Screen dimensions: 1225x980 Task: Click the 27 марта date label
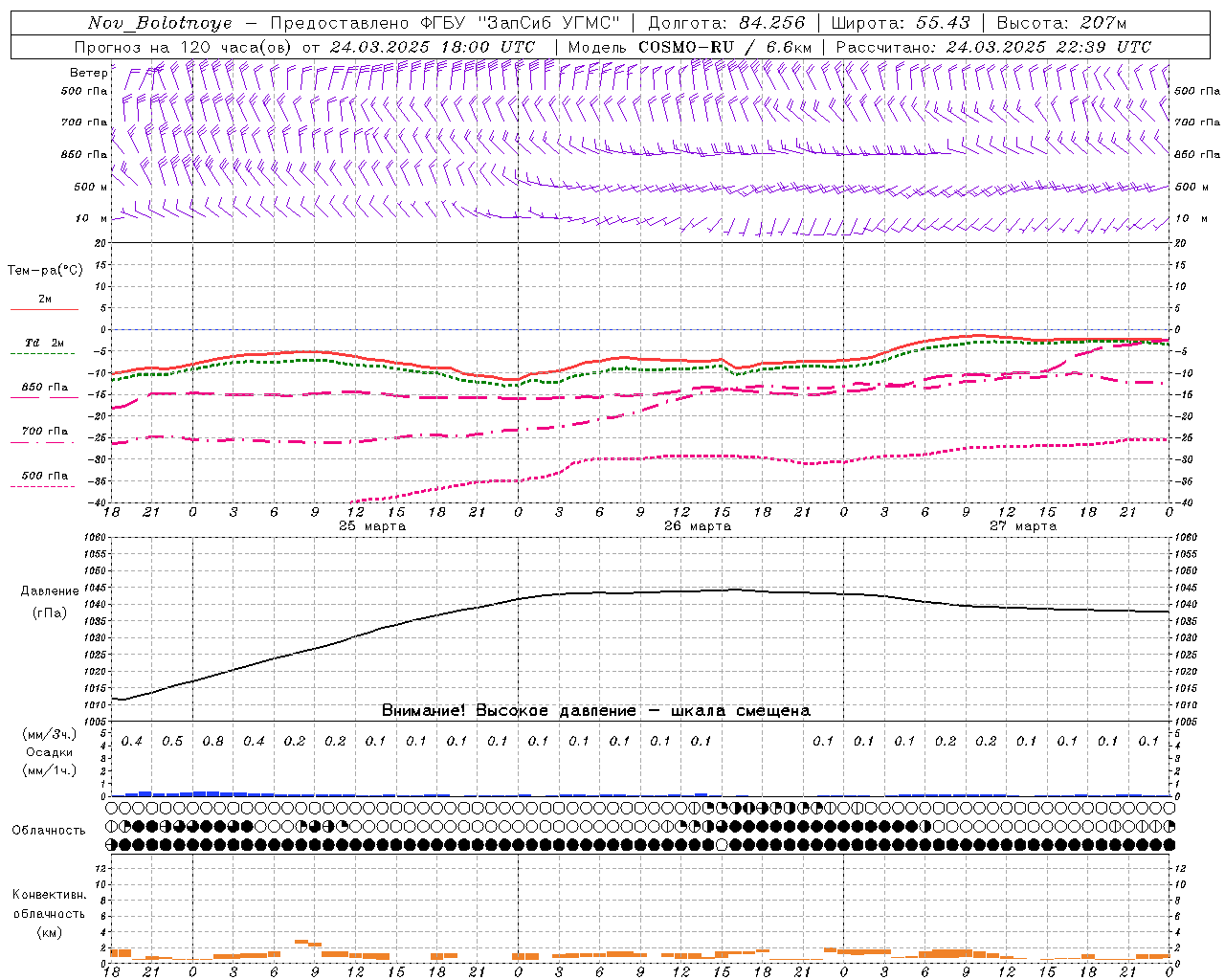pyautogui.click(x=1023, y=526)
